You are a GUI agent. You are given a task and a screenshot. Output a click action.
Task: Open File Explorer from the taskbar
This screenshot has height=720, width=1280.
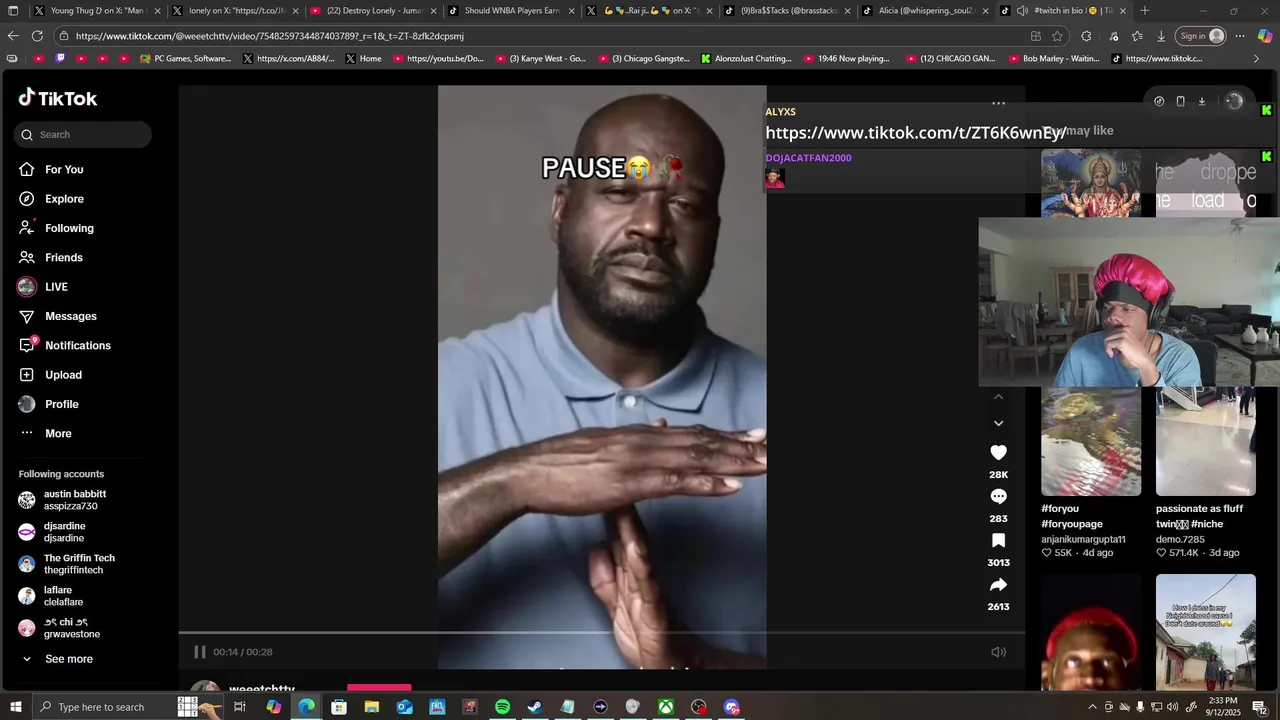click(x=372, y=707)
